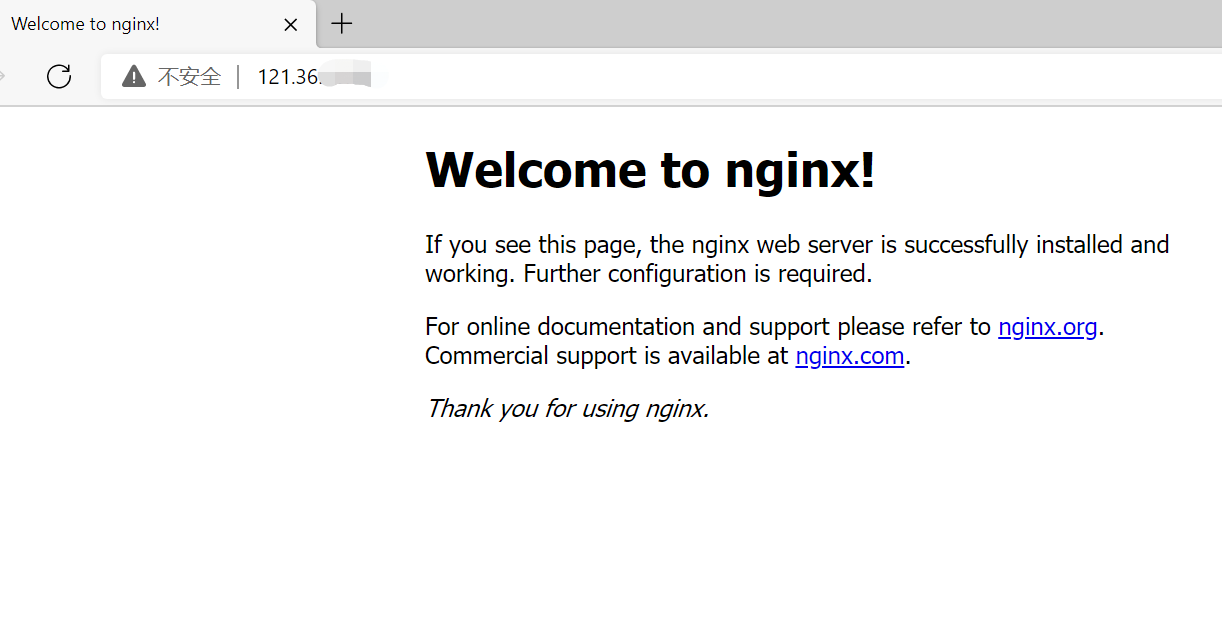1222x644 pixels.
Task: Select the "Welcome to nginx!" browser tab
Action: click(158, 24)
